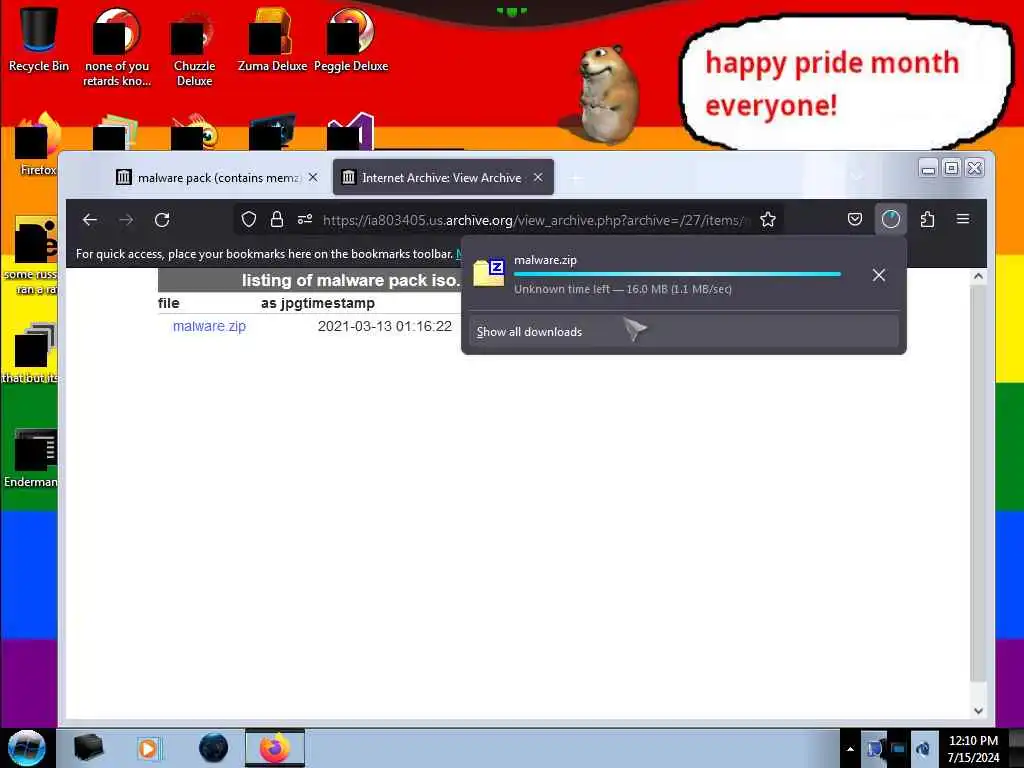Open the media player taskbar icon
1024x768 pixels.
point(149,748)
